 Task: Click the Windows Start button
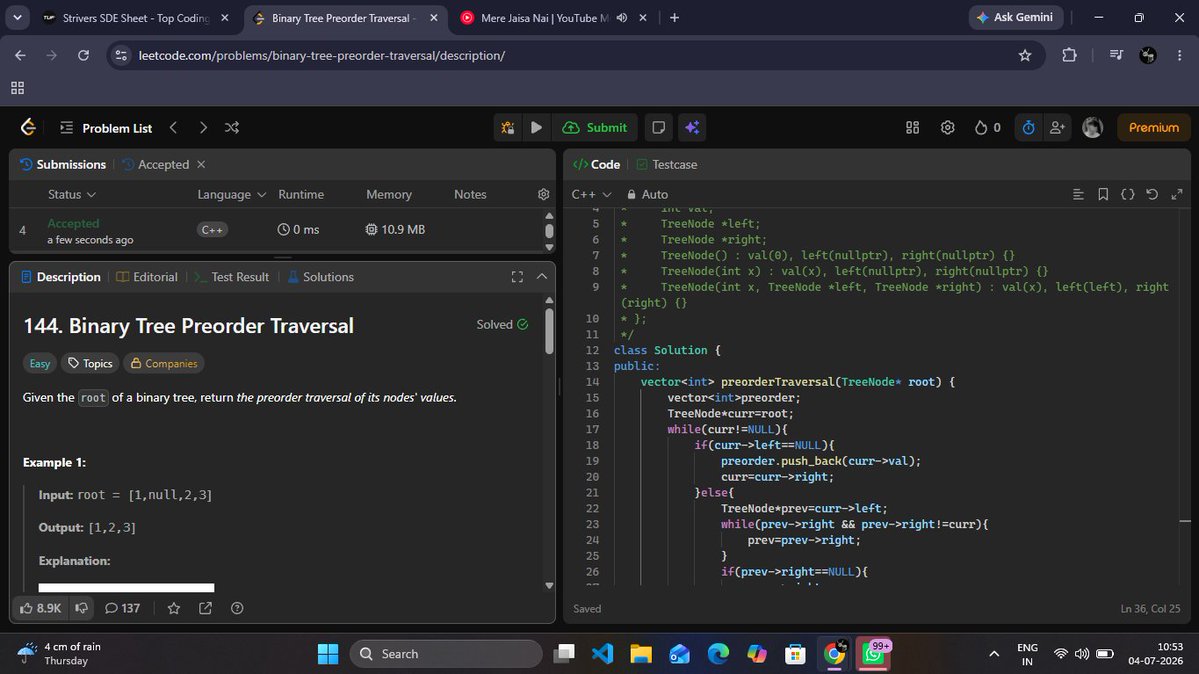[x=328, y=654]
